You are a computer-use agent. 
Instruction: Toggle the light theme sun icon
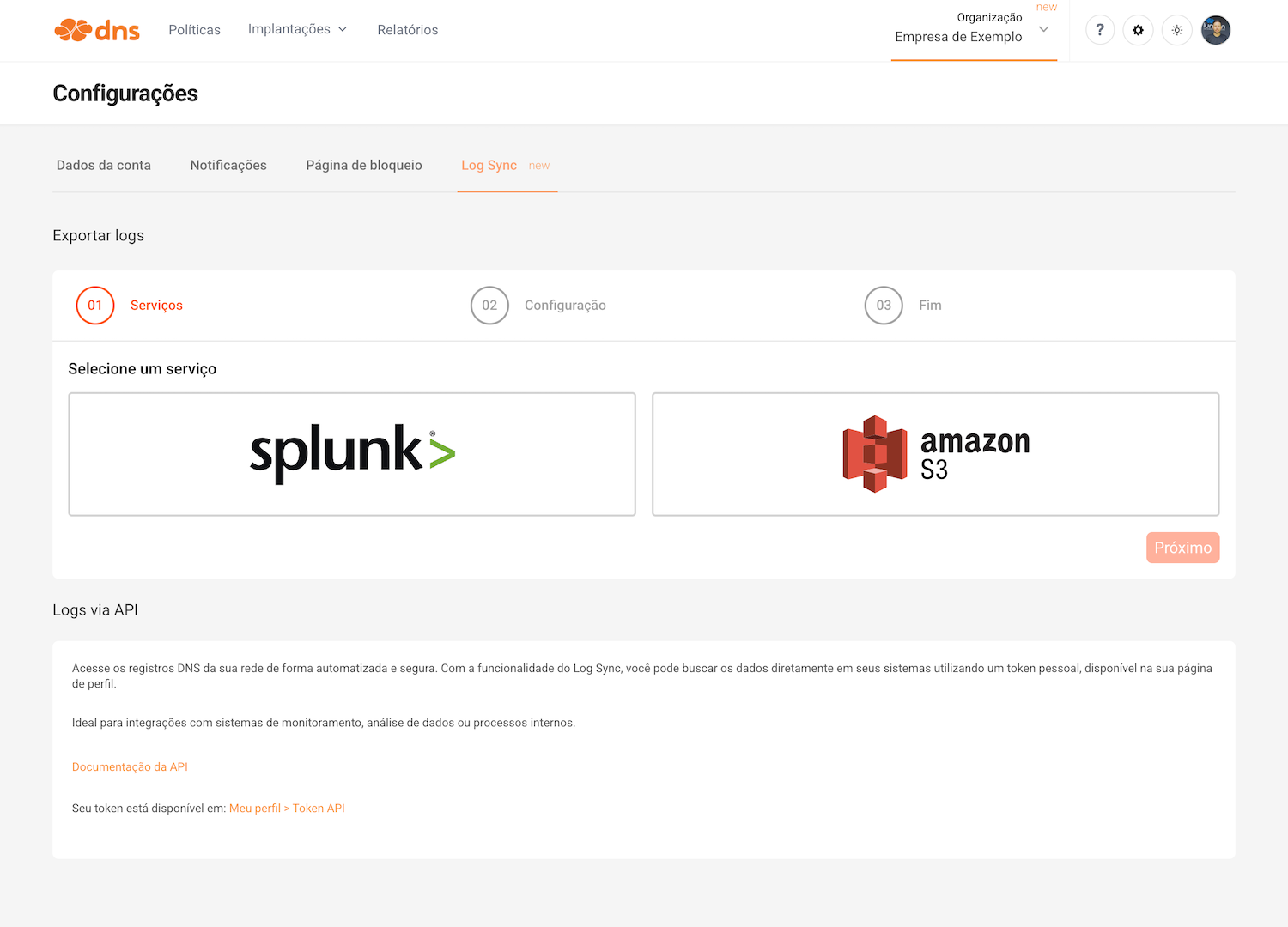[x=1176, y=30]
